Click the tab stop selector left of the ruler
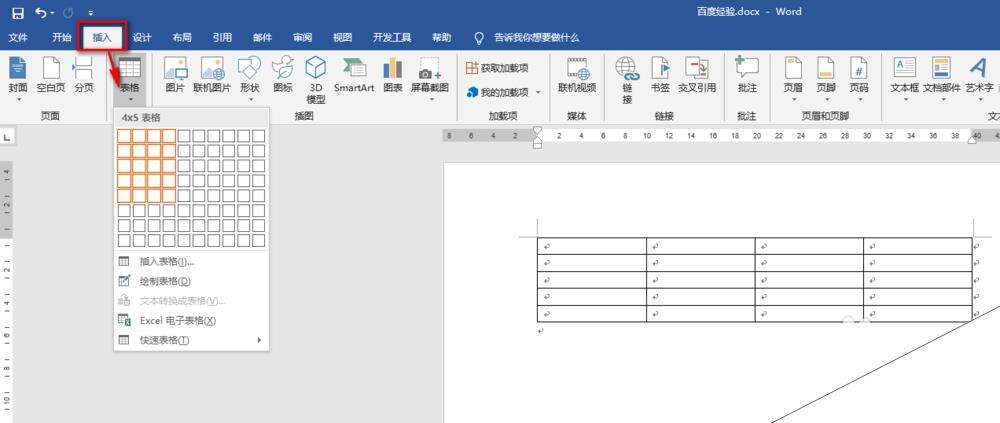This screenshot has width=1000, height=423. coord(6,137)
